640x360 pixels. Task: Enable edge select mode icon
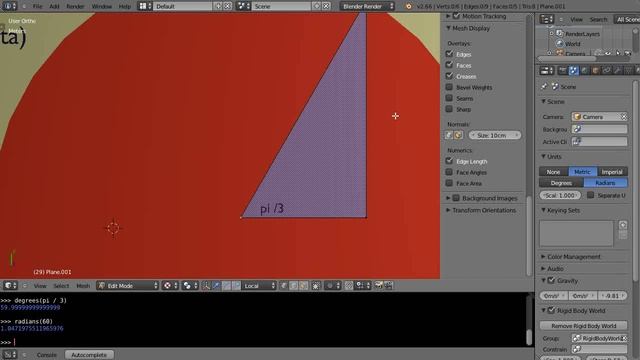coord(293,286)
